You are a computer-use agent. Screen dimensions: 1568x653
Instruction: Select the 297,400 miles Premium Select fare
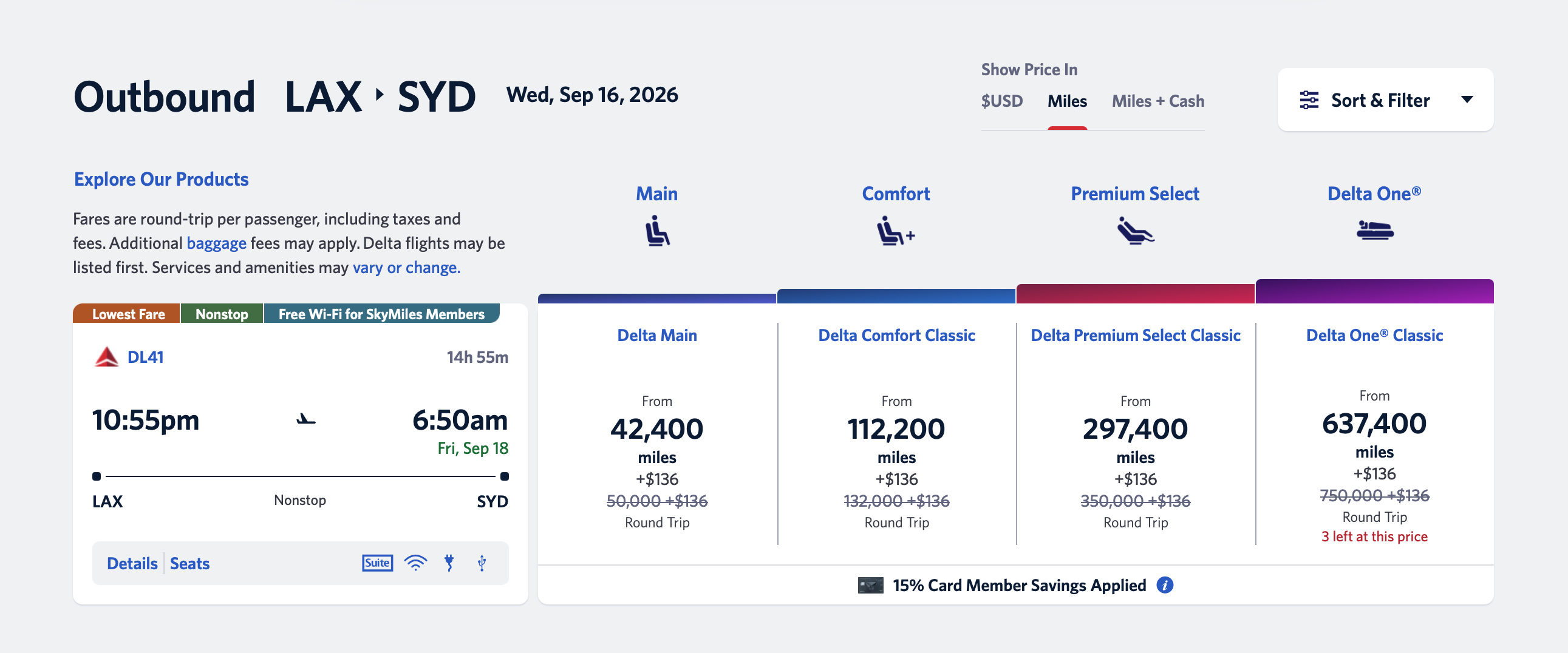point(1136,430)
